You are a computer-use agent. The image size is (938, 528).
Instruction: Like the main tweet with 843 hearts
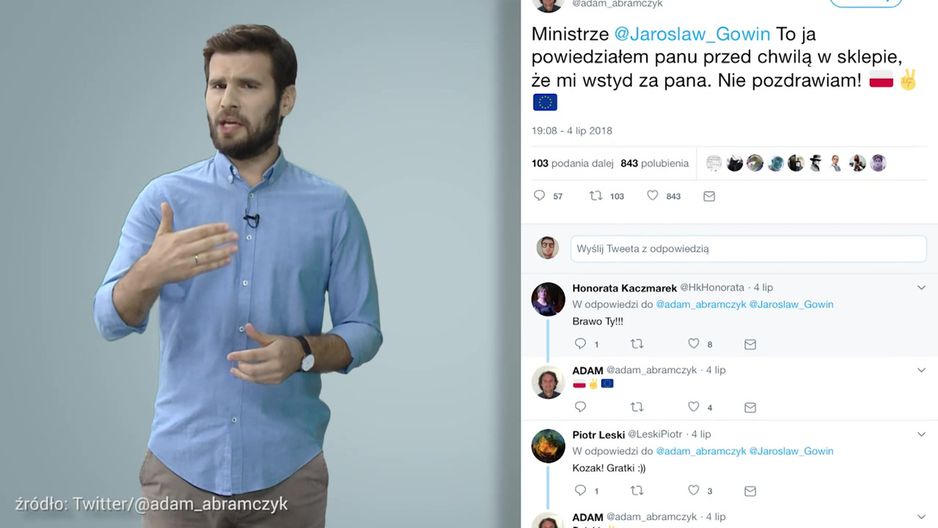652,196
